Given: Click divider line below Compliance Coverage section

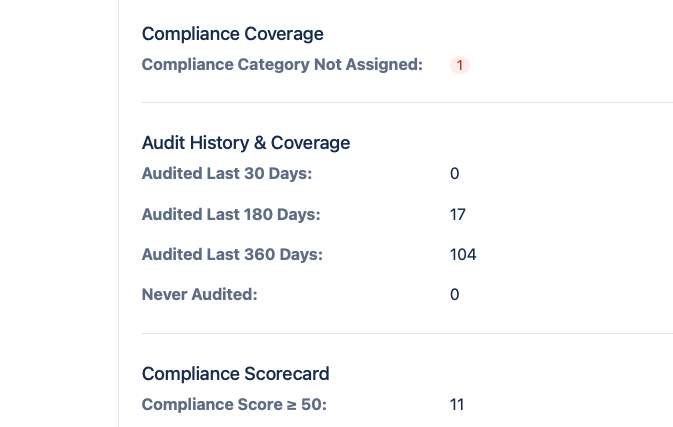Looking at the screenshot, I should pyautogui.click(x=407, y=103).
